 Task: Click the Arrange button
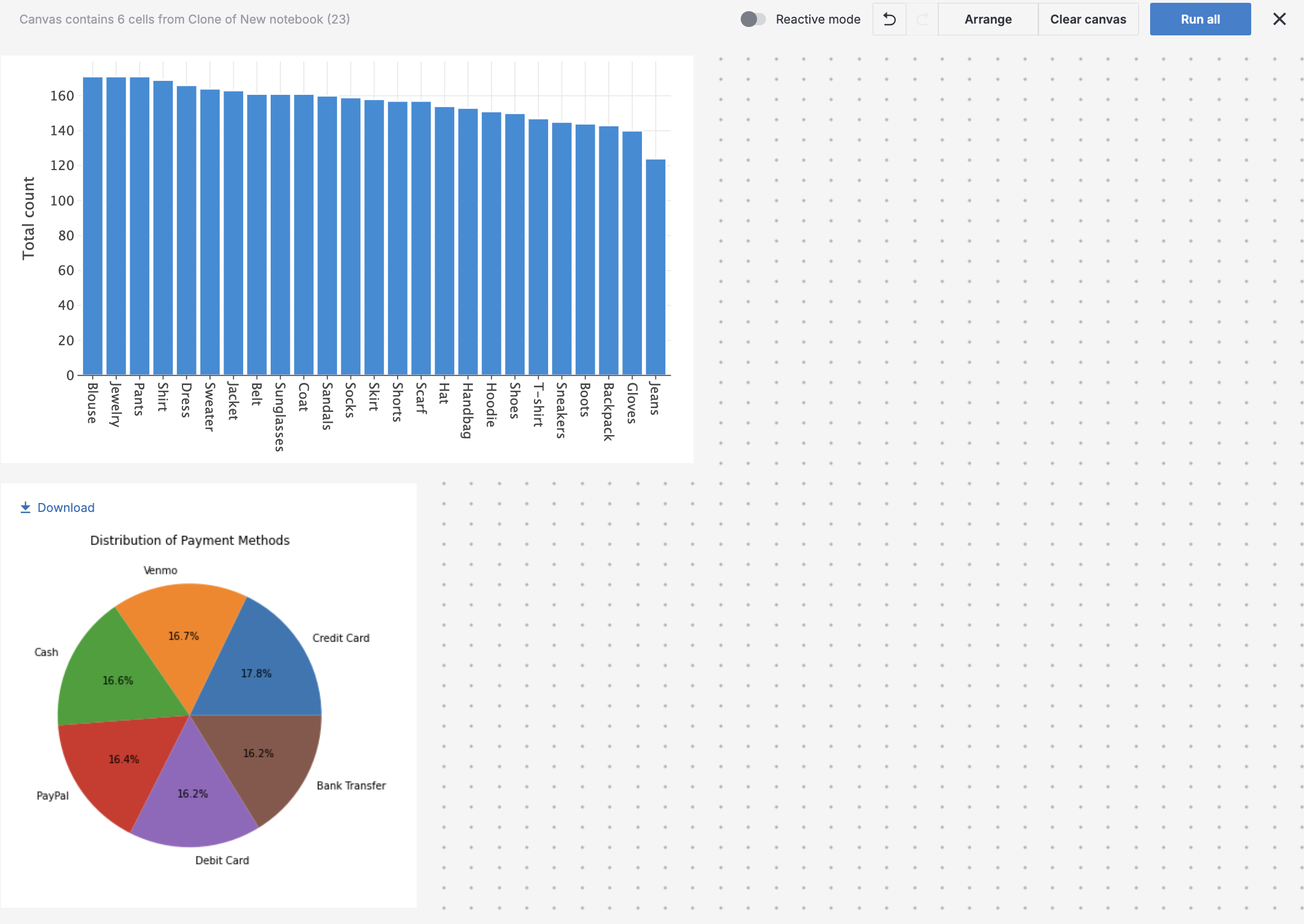click(x=987, y=19)
